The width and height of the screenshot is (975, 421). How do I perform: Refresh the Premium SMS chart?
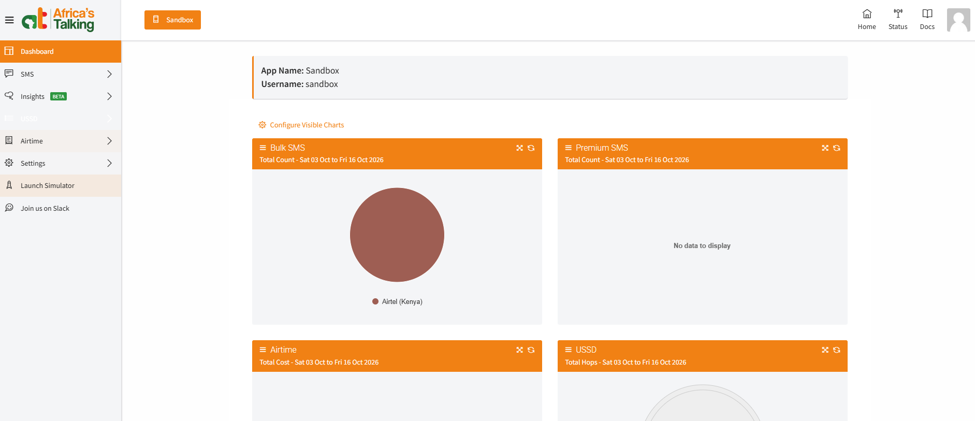pyautogui.click(x=836, y=148)
